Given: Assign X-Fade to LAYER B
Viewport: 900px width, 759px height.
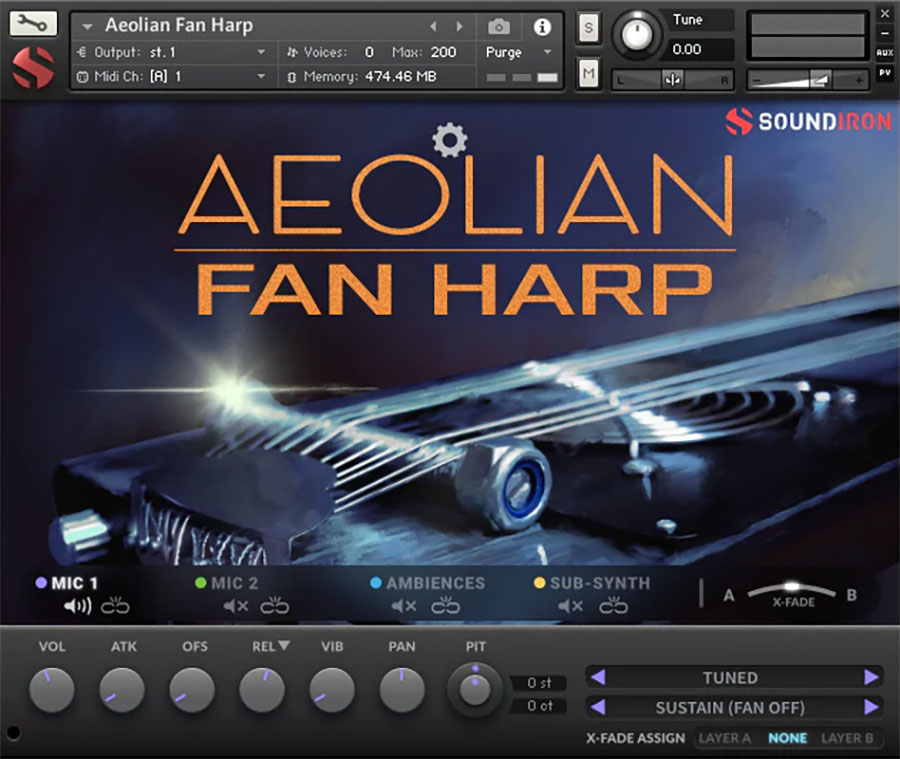Looking at the screenshot, I should point(847,738).
